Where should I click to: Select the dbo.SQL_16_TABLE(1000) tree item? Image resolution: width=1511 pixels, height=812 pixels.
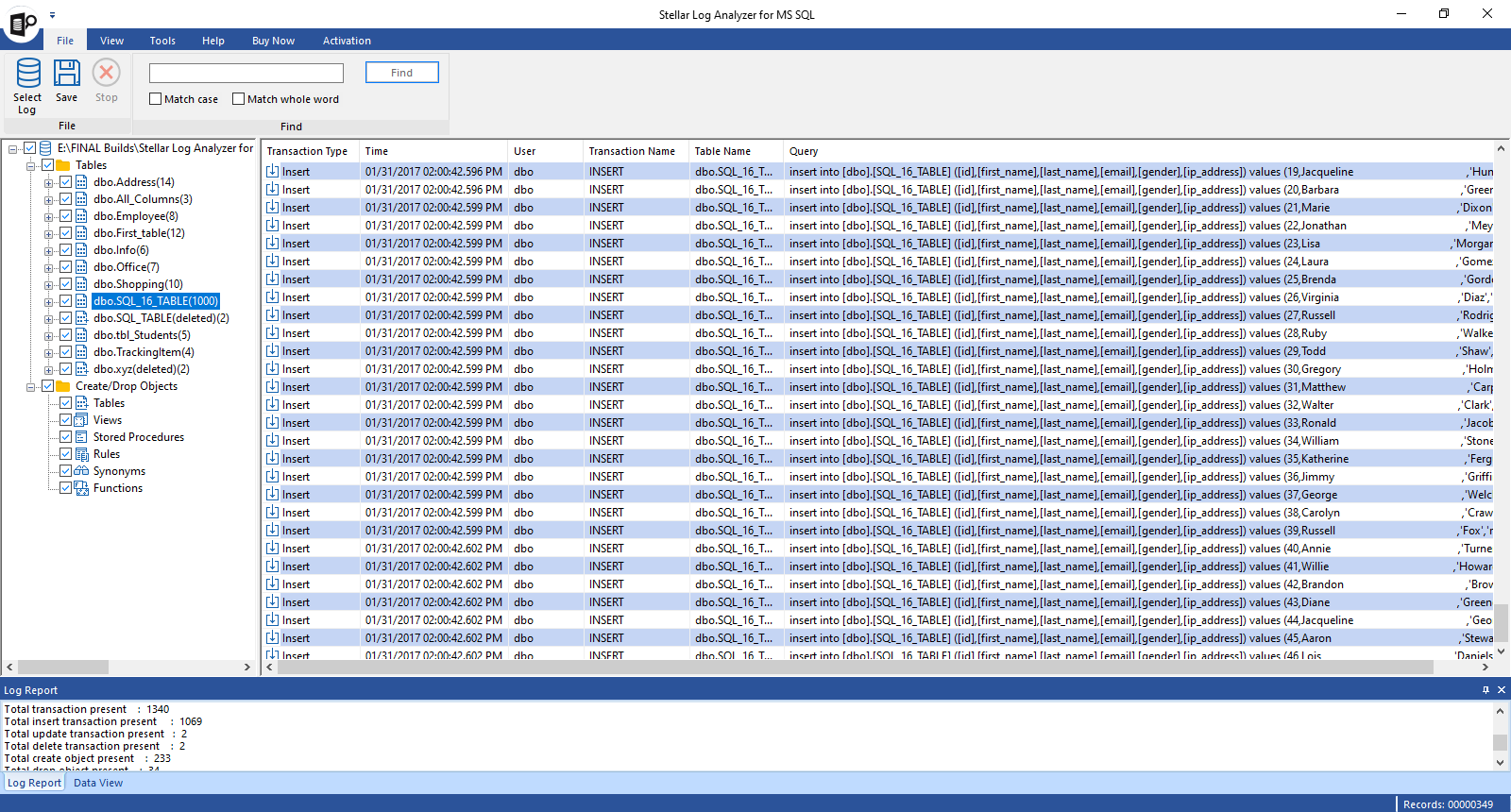pyautogui.click(x=156, y=301)
